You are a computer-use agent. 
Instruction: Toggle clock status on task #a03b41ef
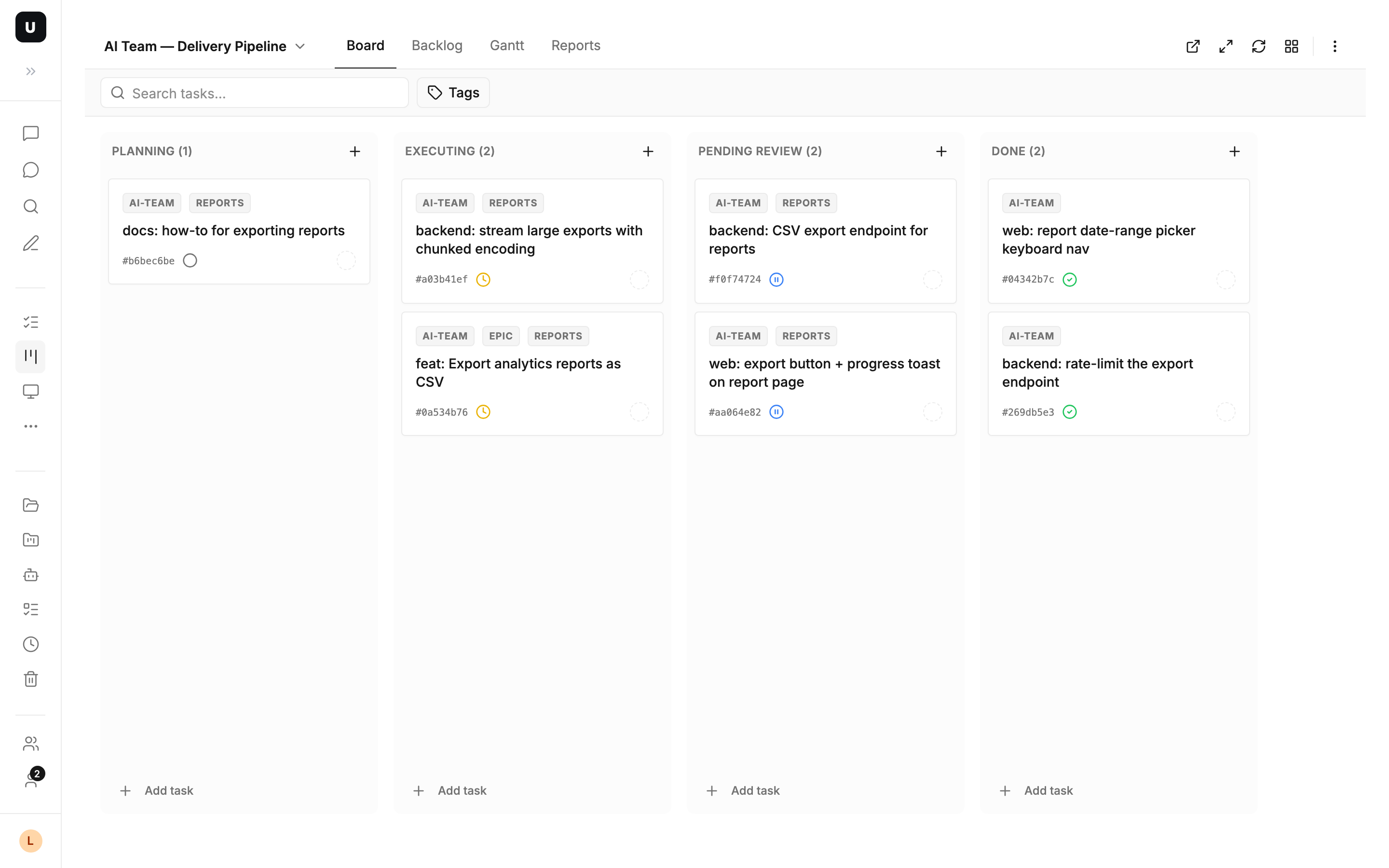pyautogui.click(x=483, y=280)
